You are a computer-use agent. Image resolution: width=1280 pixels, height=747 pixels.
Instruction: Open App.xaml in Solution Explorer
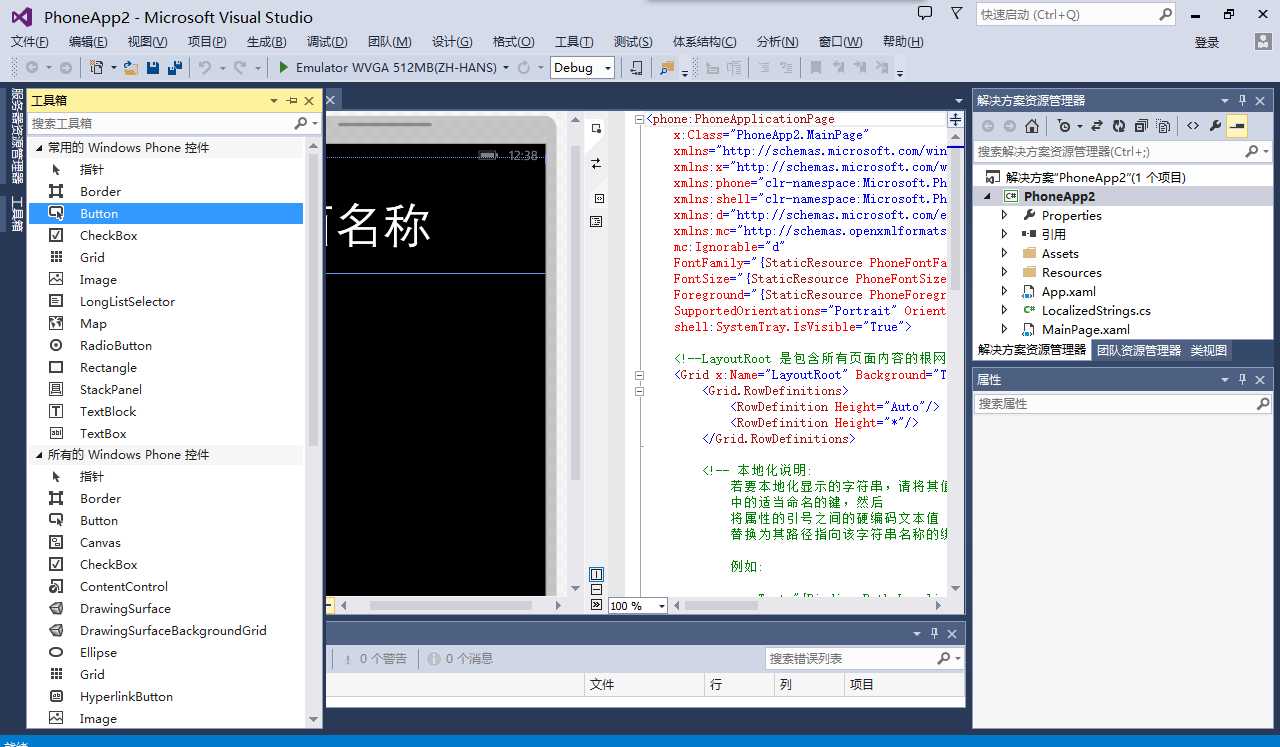click(x=1069, y=291)
